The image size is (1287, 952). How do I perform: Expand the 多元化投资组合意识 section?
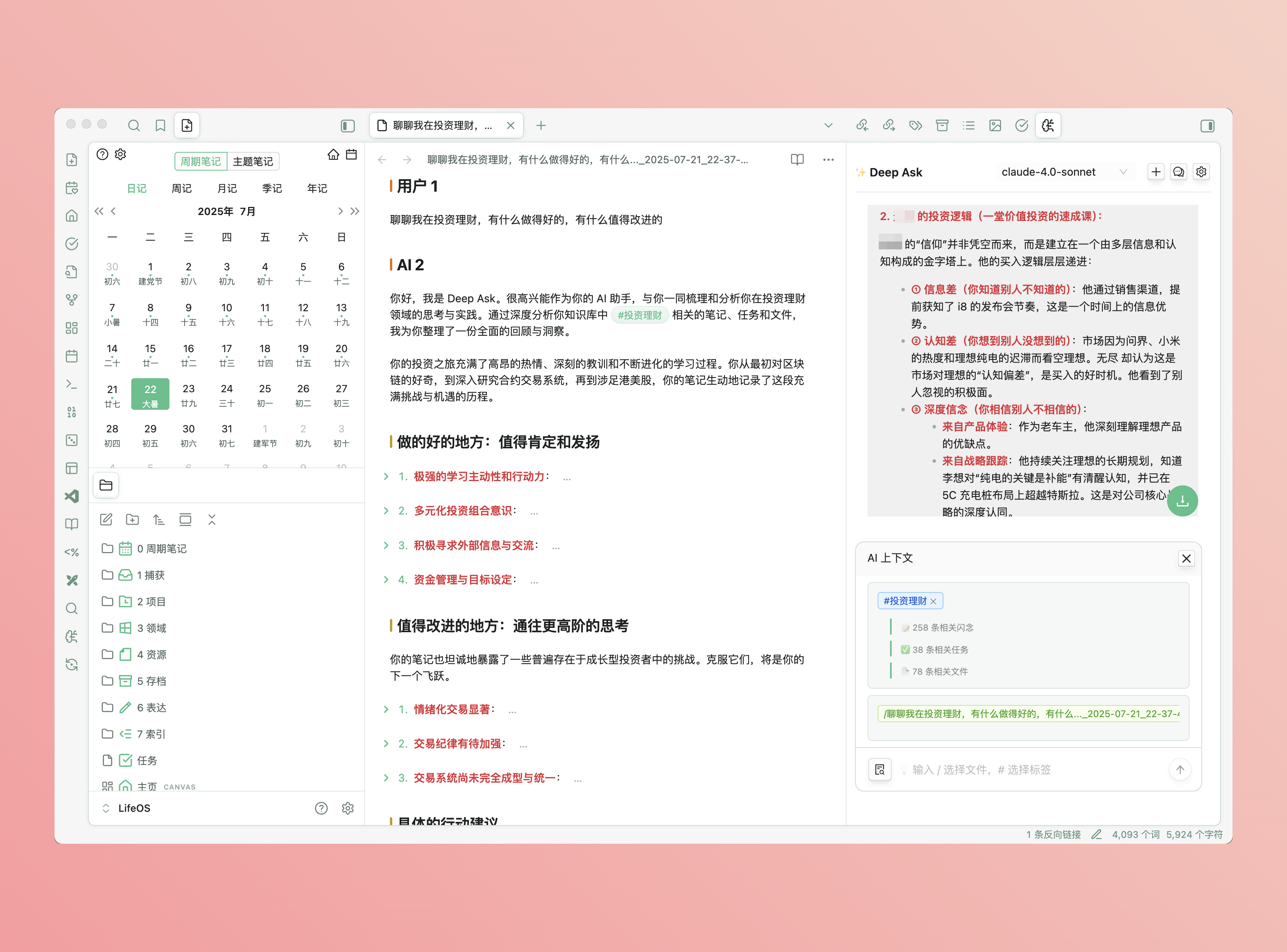pos(386,511)
